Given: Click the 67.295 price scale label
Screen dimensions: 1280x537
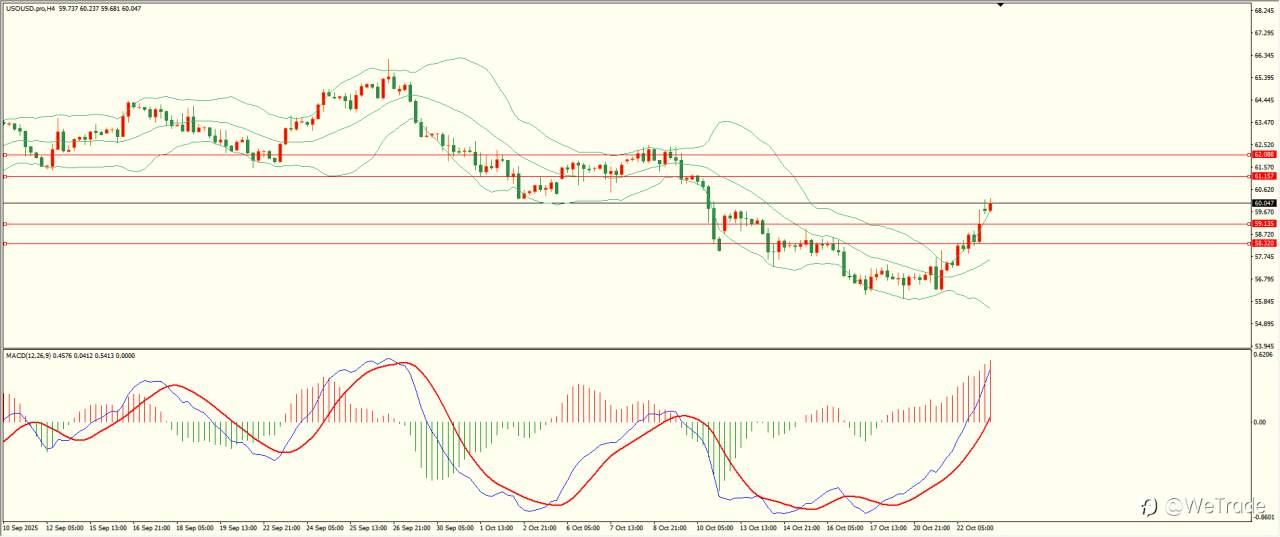Looking at the screenshot, I should (x=1264, y=32).
